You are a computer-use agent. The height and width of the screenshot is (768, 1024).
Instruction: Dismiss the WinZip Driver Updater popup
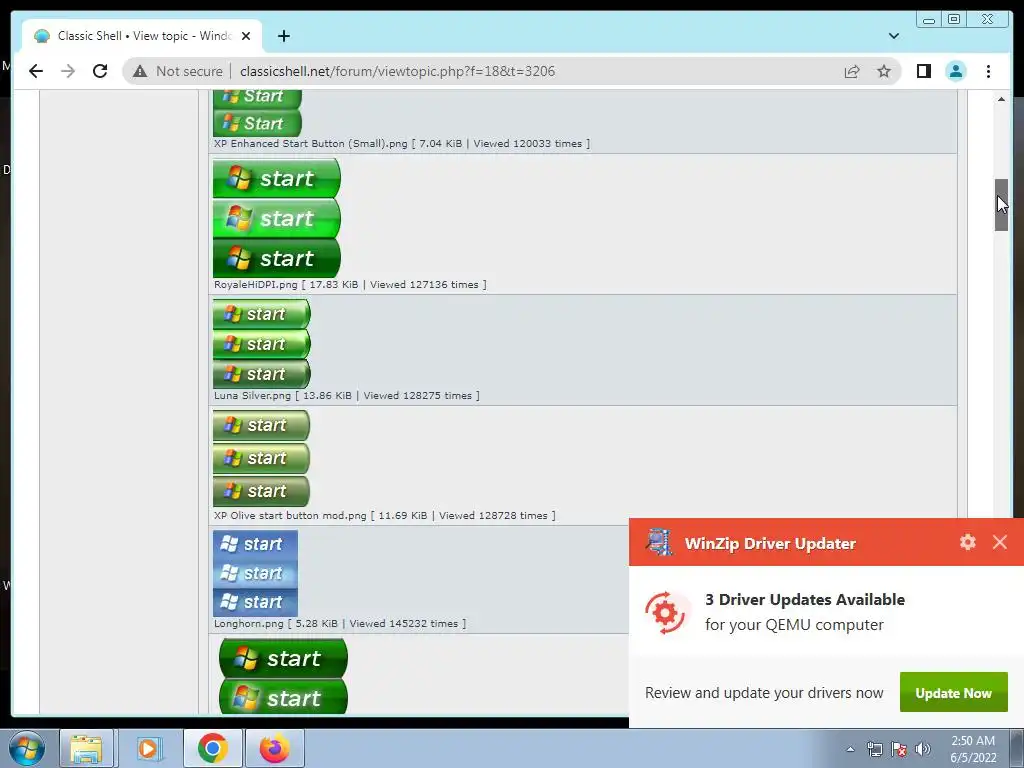click(1000, 542)
